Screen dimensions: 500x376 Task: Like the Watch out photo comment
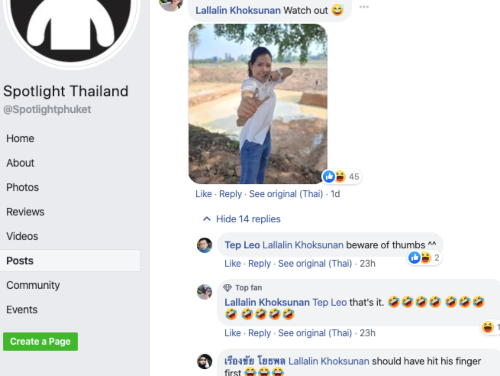pos(204,194)
